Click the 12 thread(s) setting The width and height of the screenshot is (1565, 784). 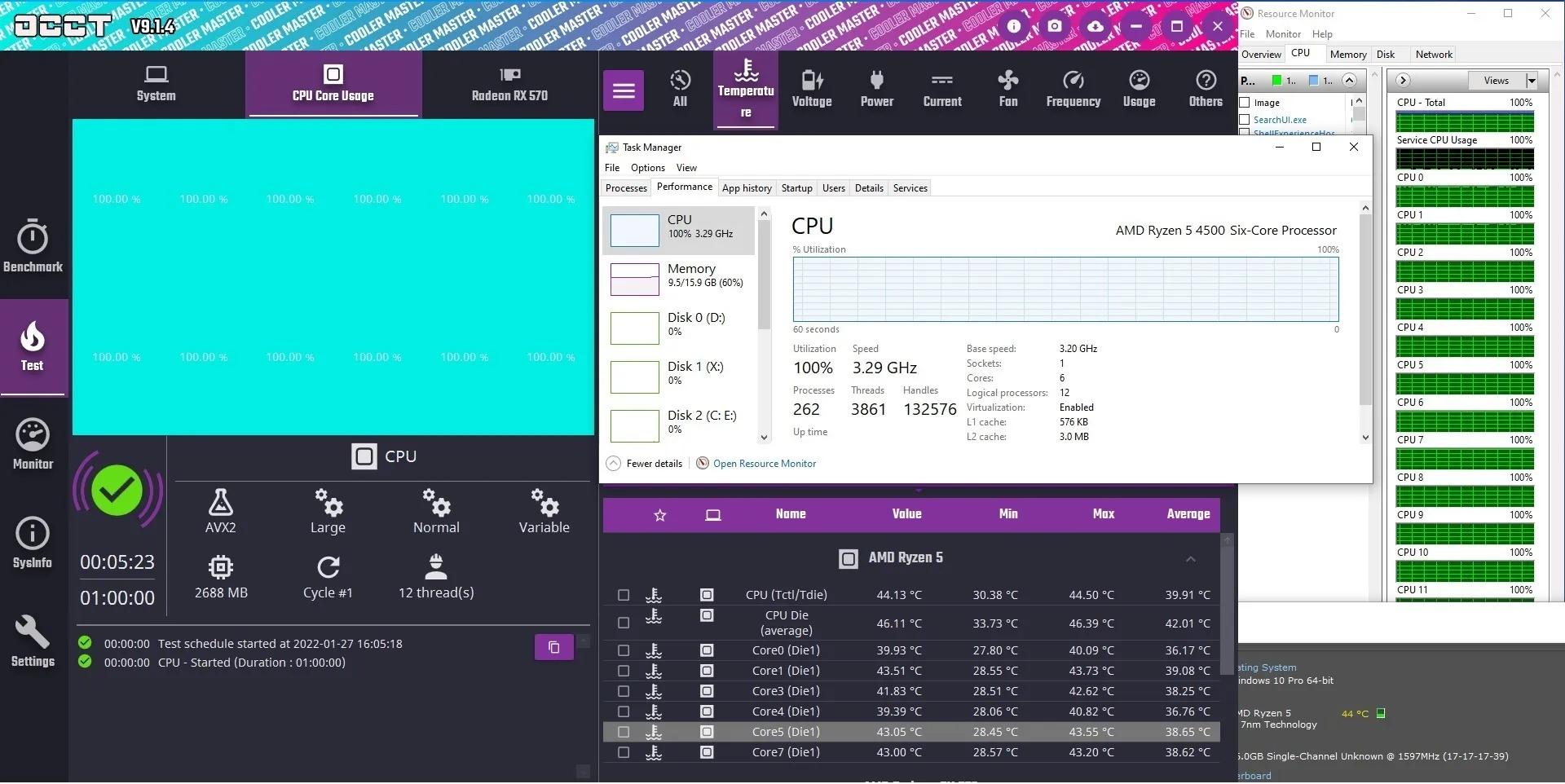point(436,576)
